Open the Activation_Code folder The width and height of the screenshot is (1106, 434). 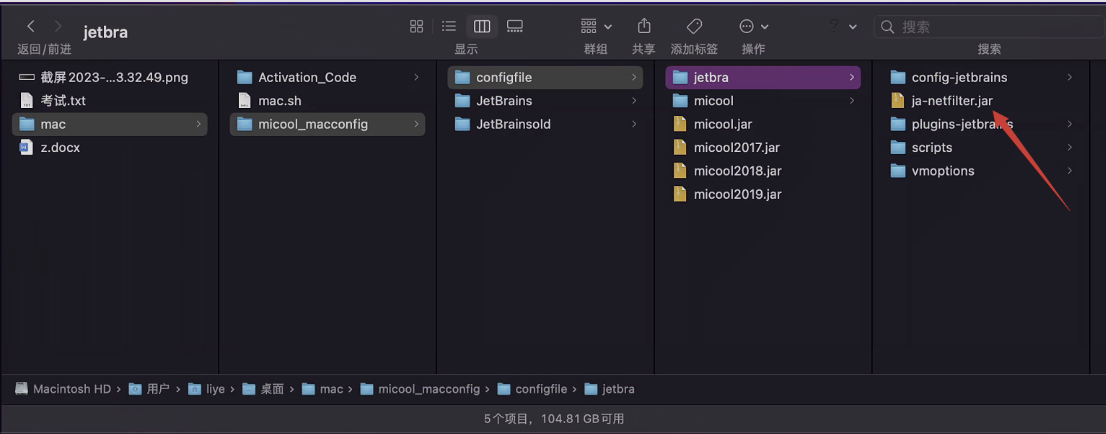point(306,77)
